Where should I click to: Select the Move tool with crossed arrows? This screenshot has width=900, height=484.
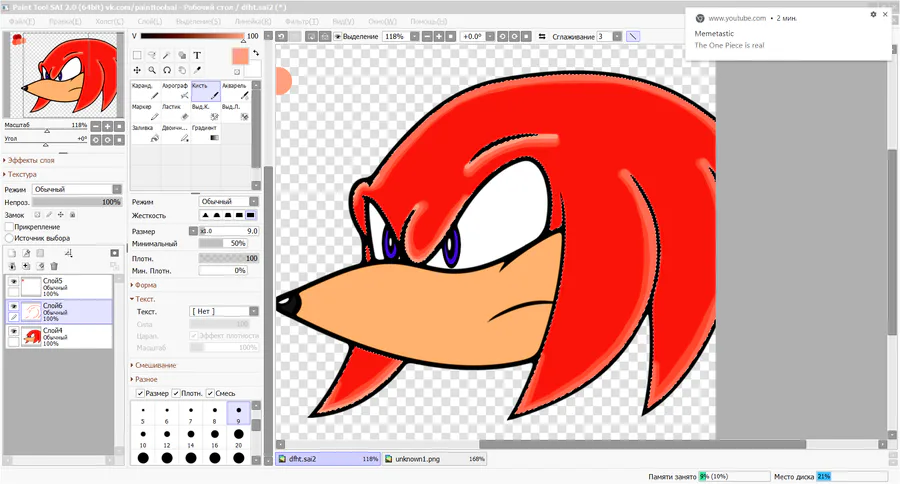[x=137, y=70]
